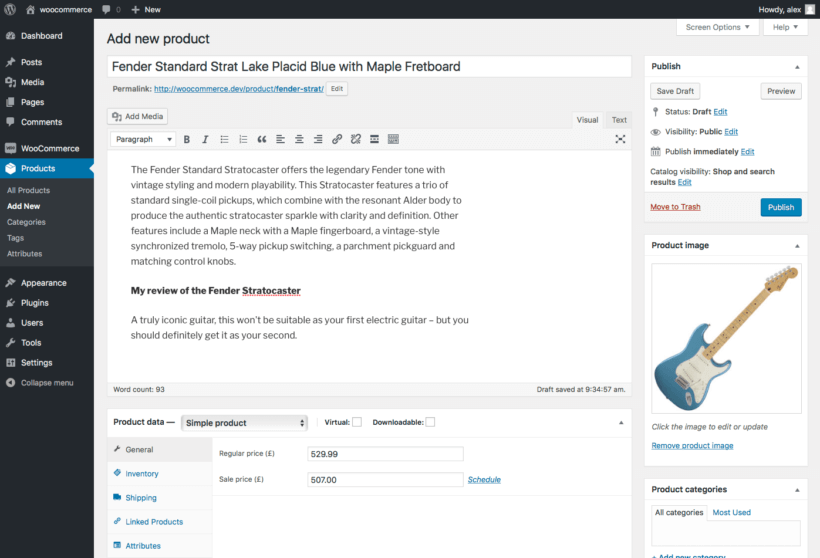Edit the draft Status
This screenshot has width=820, height=558.
tap(720, 112)
